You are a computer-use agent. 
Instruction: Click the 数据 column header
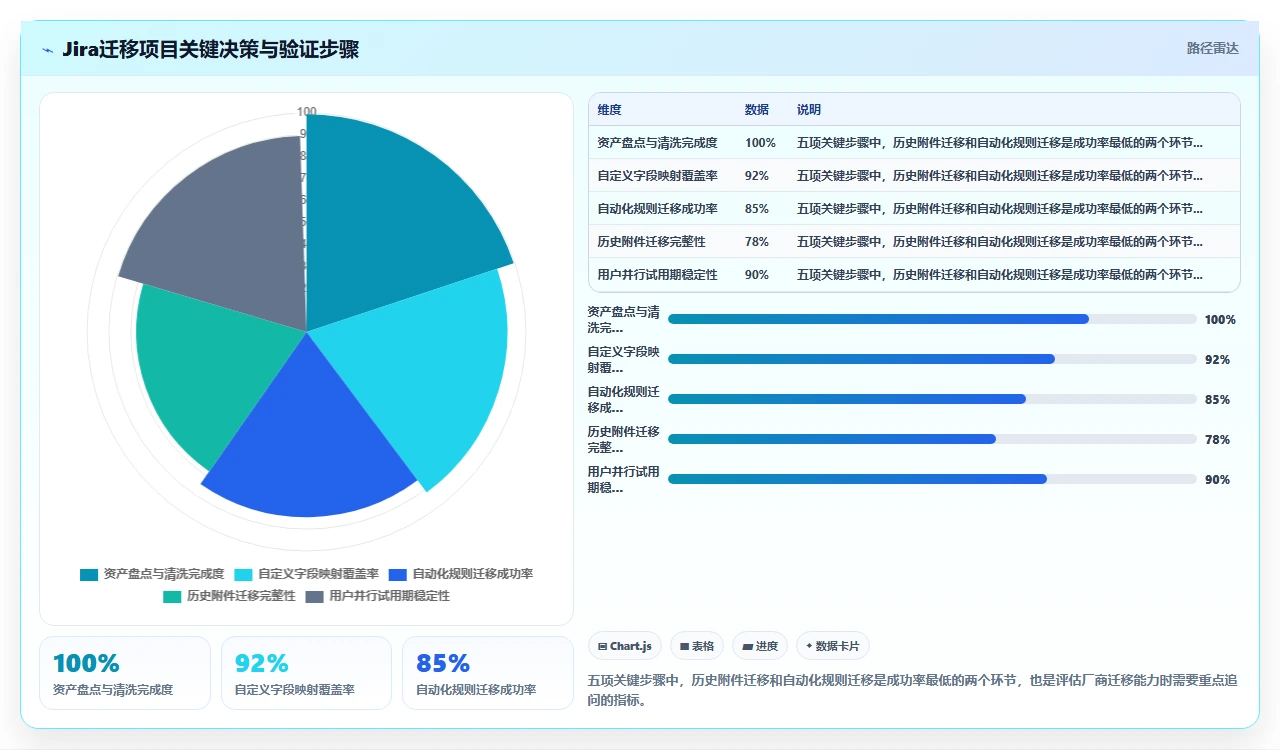pyautogui.click(x=757, y=110)
